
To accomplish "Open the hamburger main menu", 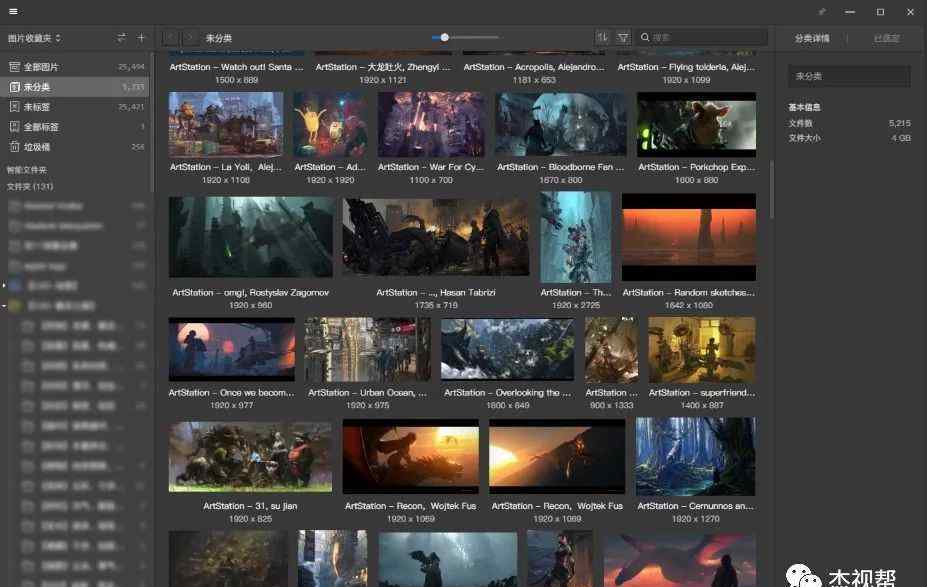I will click(x=13, y=11).
